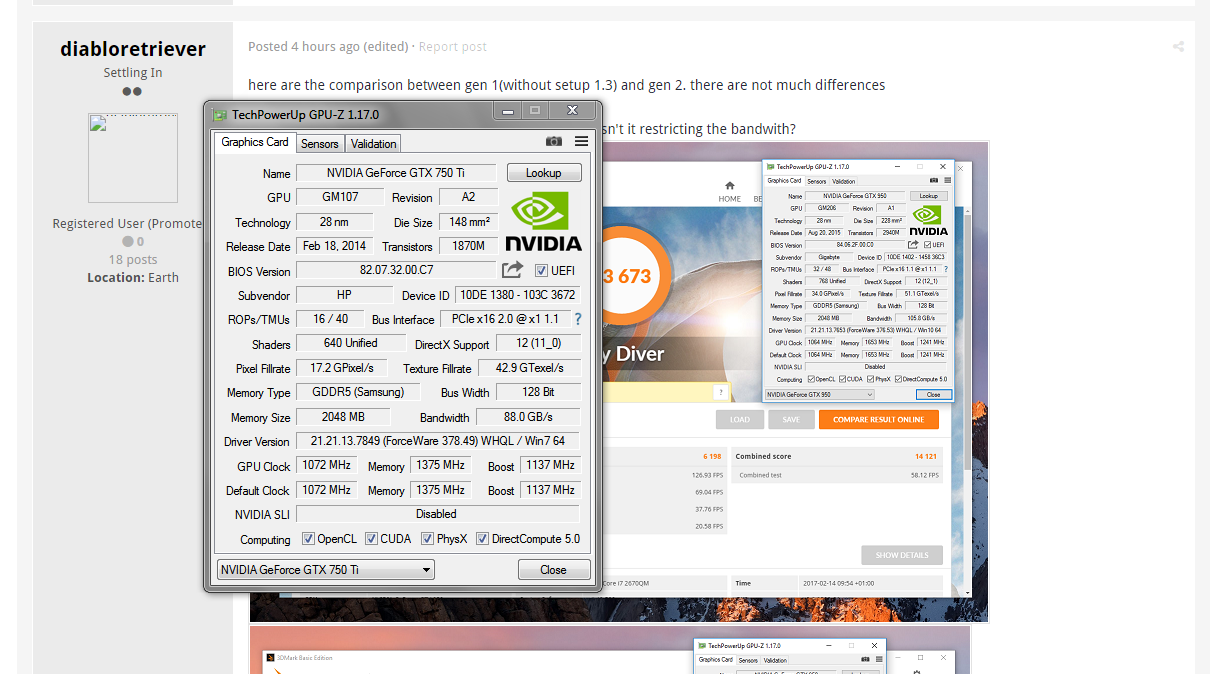Click the BIOS Version field 82.07.32.00.C7
1216x674 pixels.
click(396, 270)
